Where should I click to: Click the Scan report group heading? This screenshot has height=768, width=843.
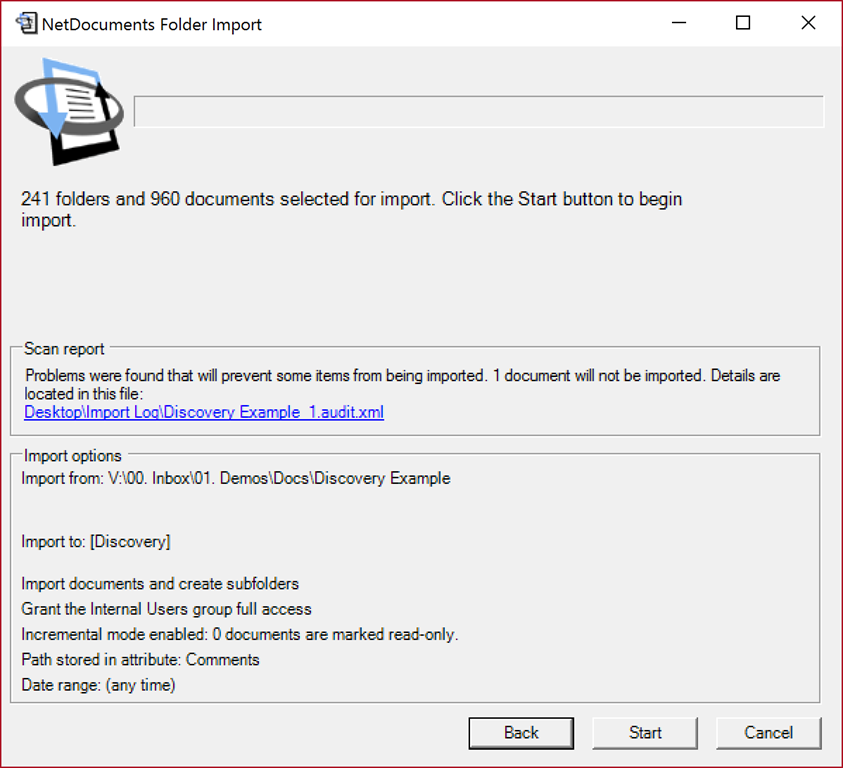click(64, 349)
